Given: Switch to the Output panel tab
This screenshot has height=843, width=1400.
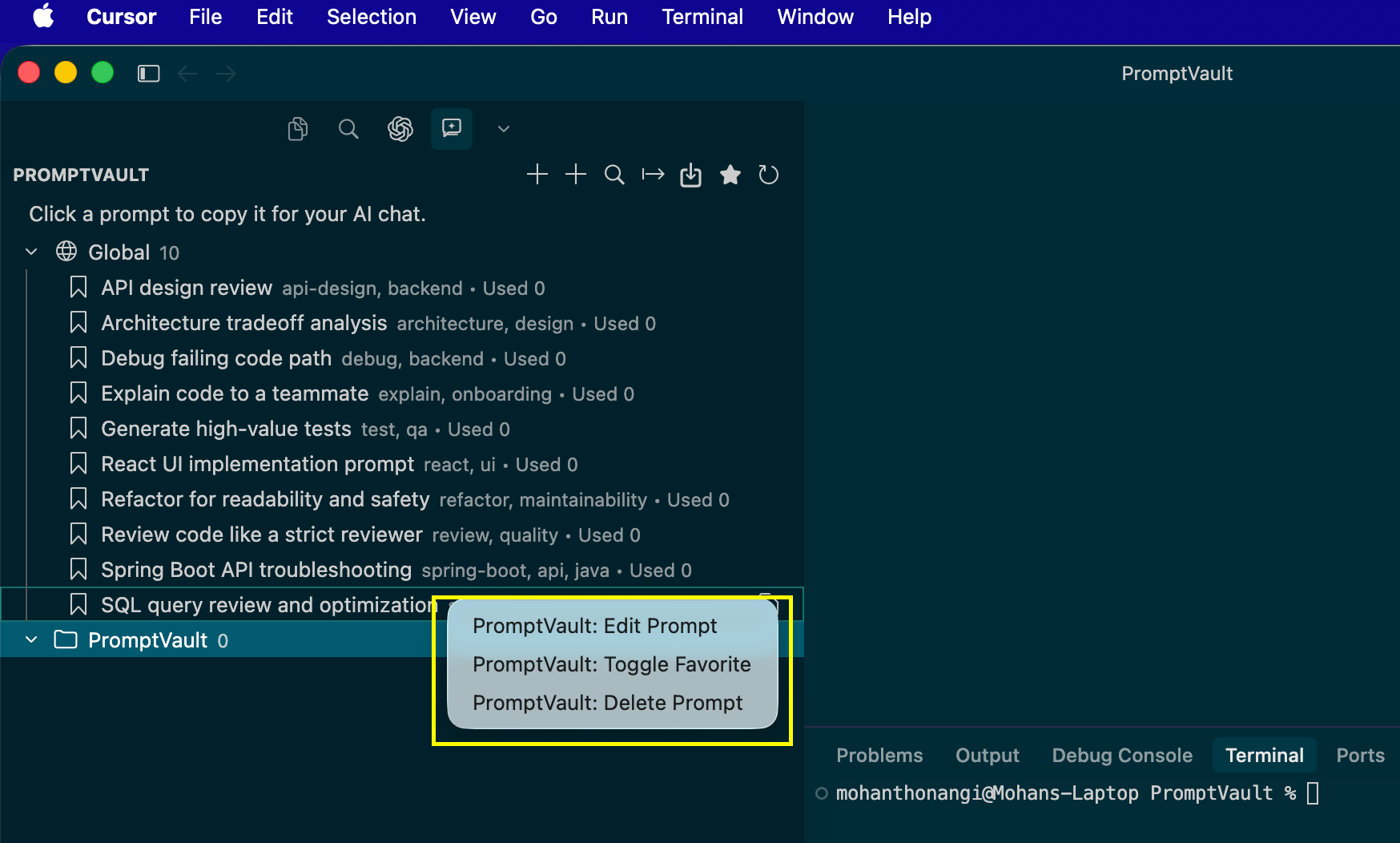Looking at the screenshot, I should point(988,755).
